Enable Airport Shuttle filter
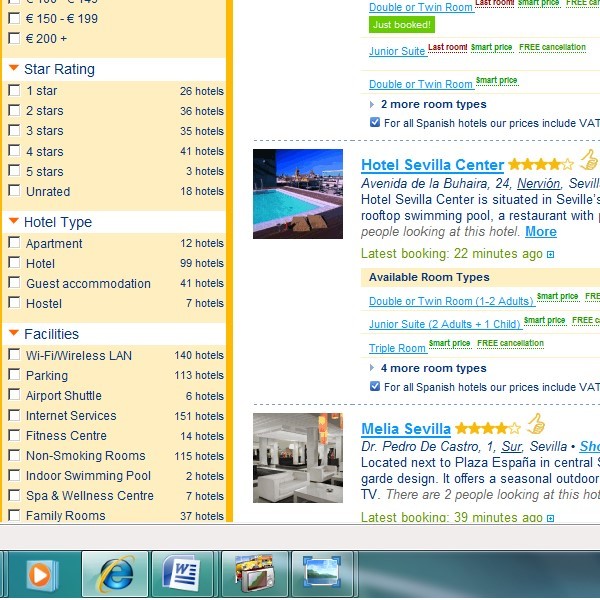The width and height of the screenshot is (600, 600). click(x=14, y=395)
